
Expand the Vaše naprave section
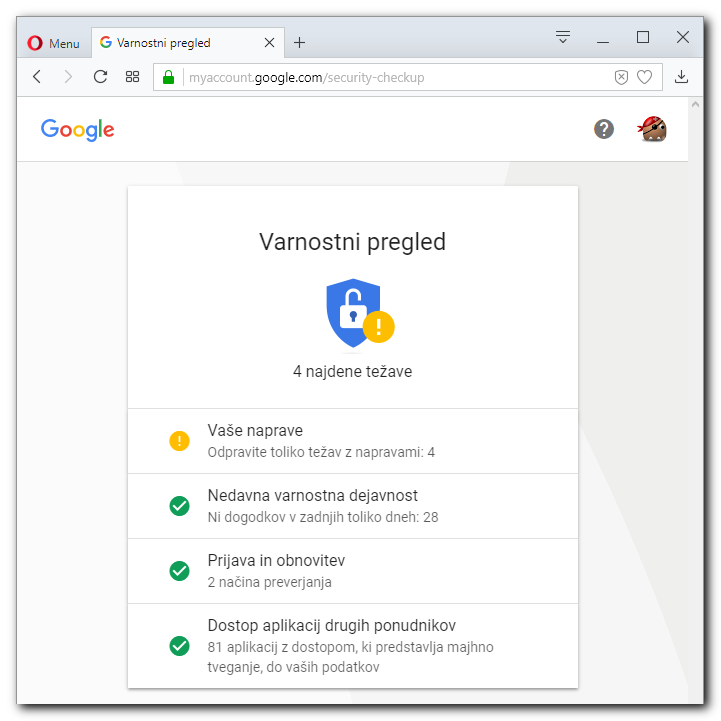(353, 441)
